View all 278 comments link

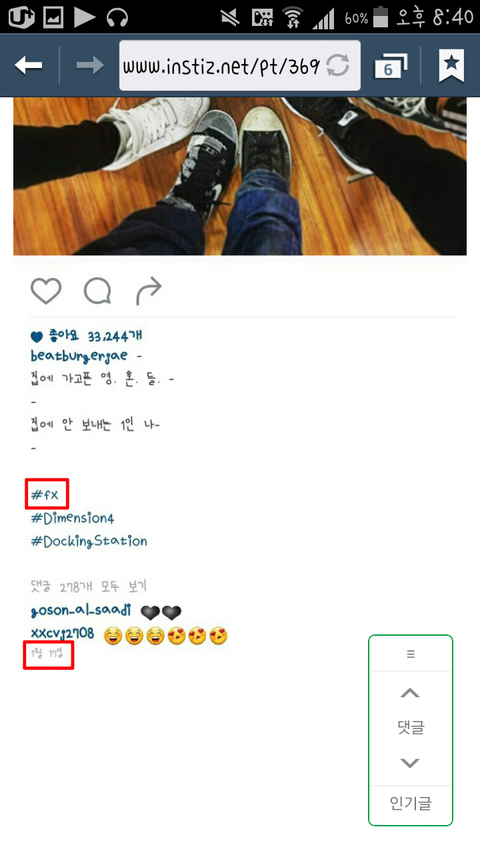click(x=88, y=587)
